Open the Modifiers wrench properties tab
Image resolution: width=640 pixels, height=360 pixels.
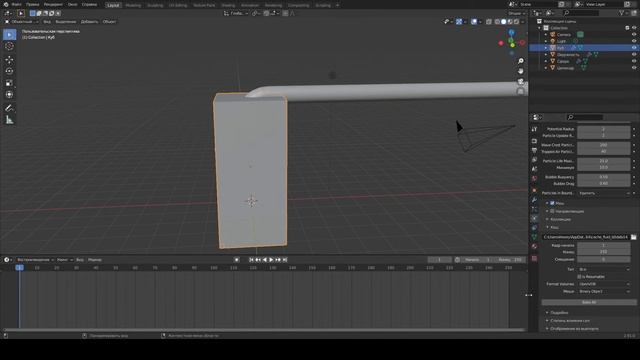click(x=534, y=200)
